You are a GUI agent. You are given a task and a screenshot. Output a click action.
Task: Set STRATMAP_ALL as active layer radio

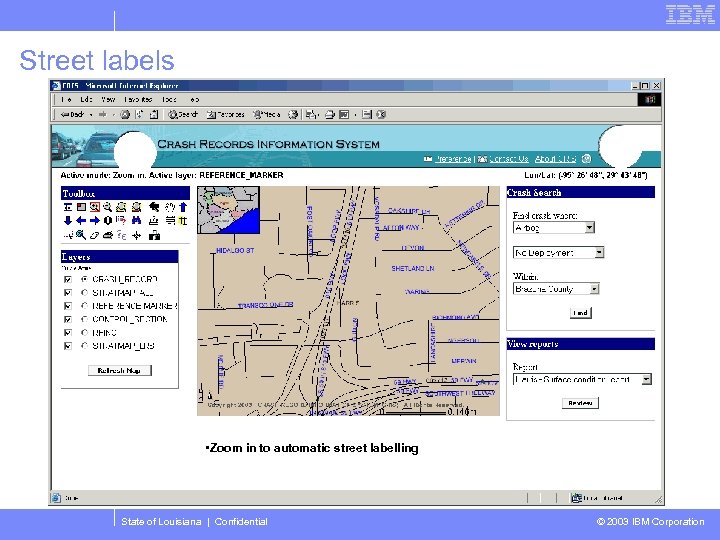[x=84, y=292]
